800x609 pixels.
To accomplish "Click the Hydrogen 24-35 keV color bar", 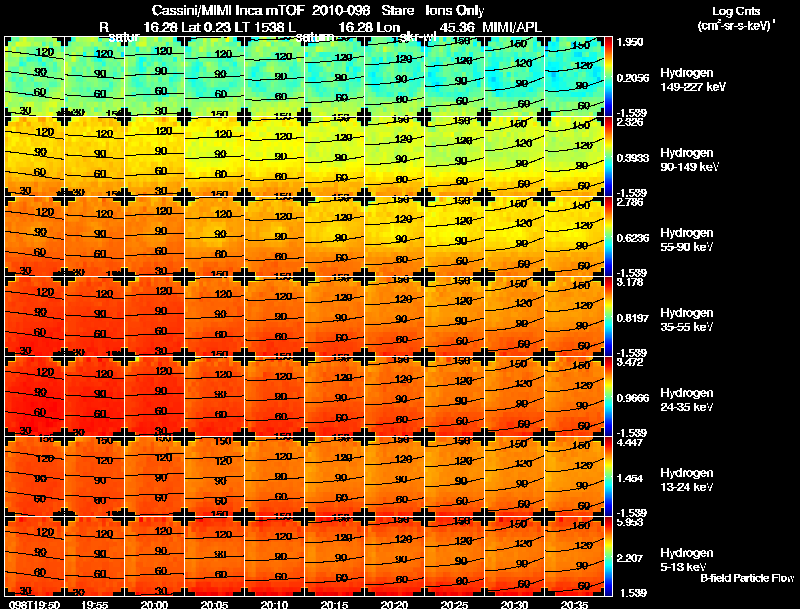I will coord(608,396).
